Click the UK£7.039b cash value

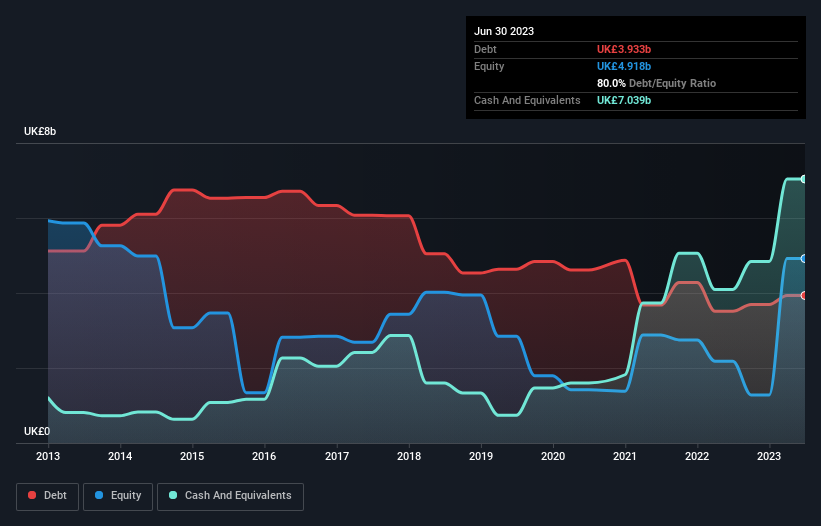click(x=624, y=100)
